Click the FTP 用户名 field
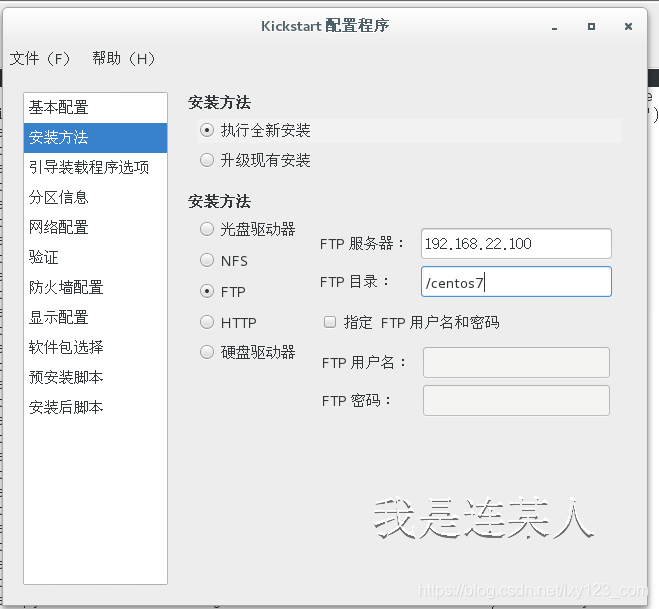 click(x=516, y=362)
